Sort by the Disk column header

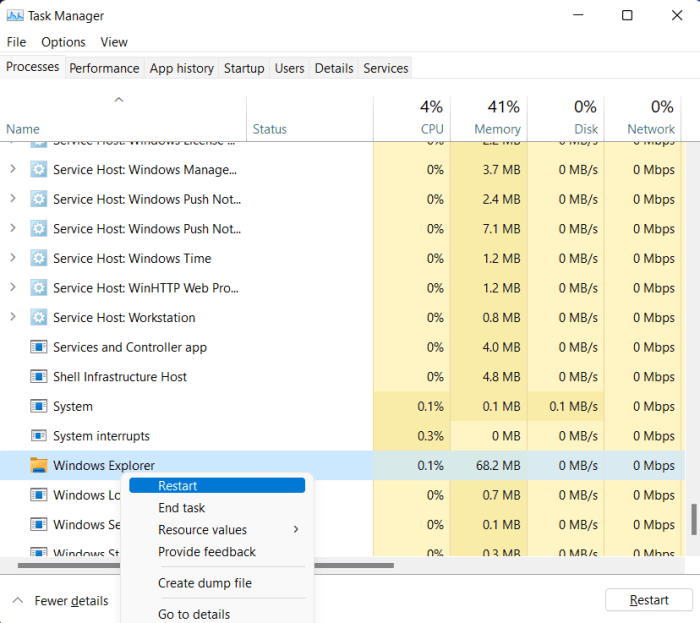pos(566,118)
